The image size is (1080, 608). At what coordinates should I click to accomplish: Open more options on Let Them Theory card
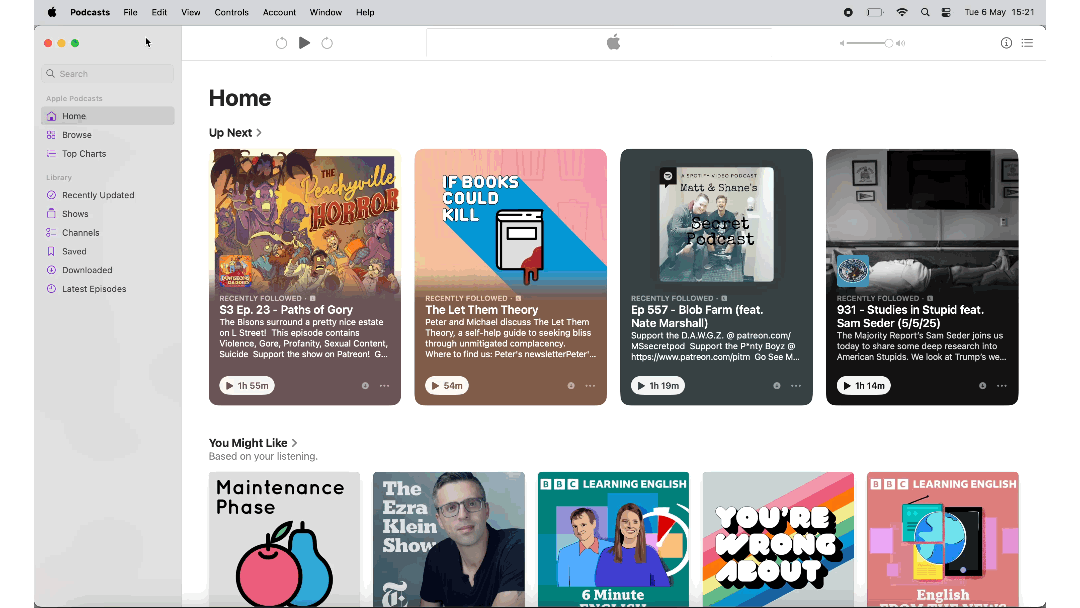[590, 386]
